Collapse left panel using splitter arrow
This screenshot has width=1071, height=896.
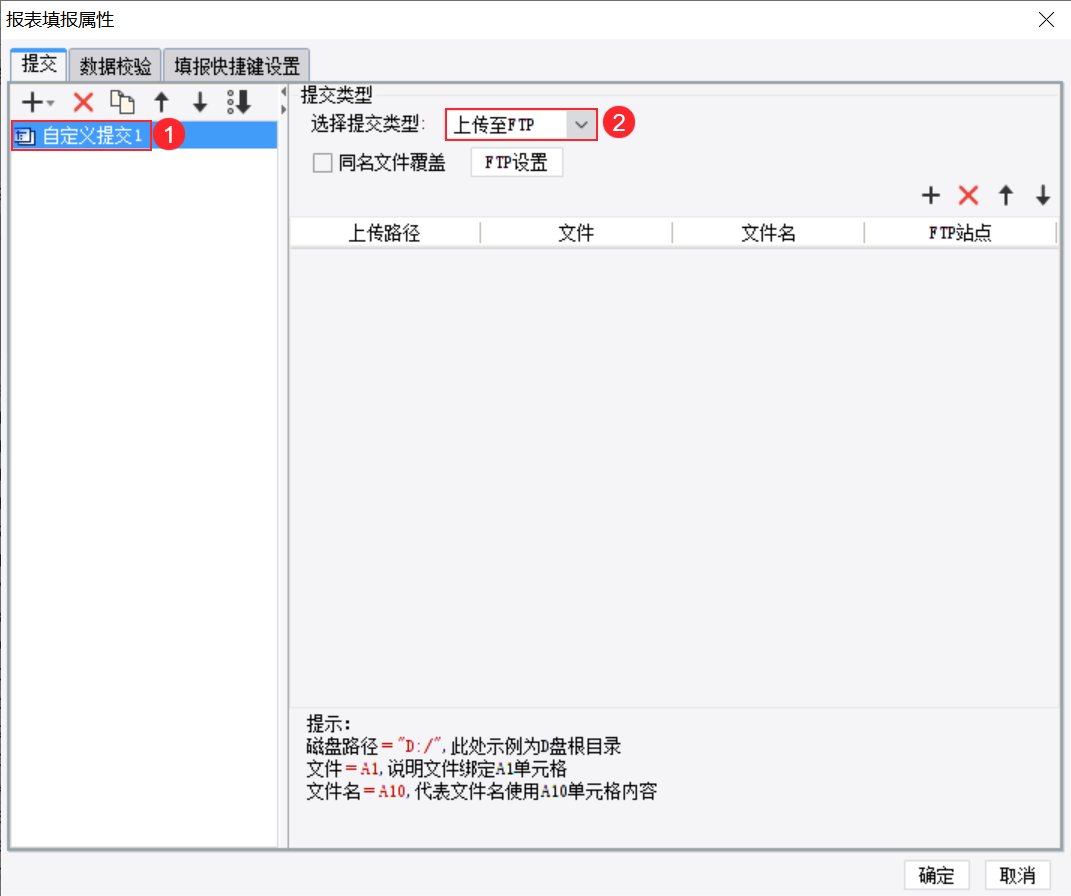[283, 92]
